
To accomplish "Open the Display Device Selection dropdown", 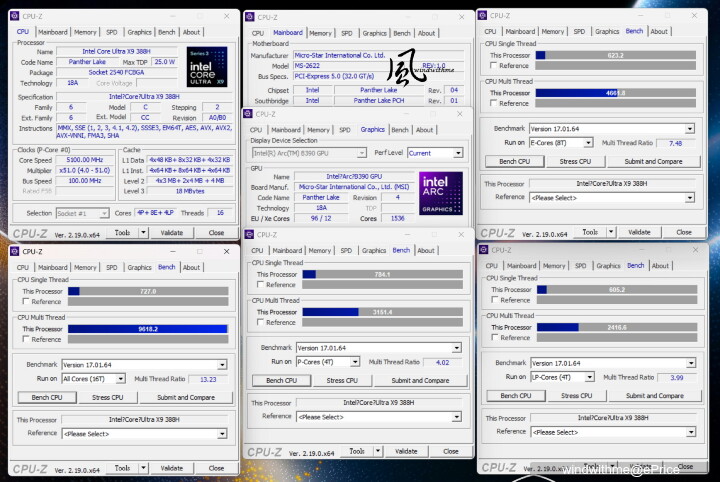I will (x=309, y=153).
